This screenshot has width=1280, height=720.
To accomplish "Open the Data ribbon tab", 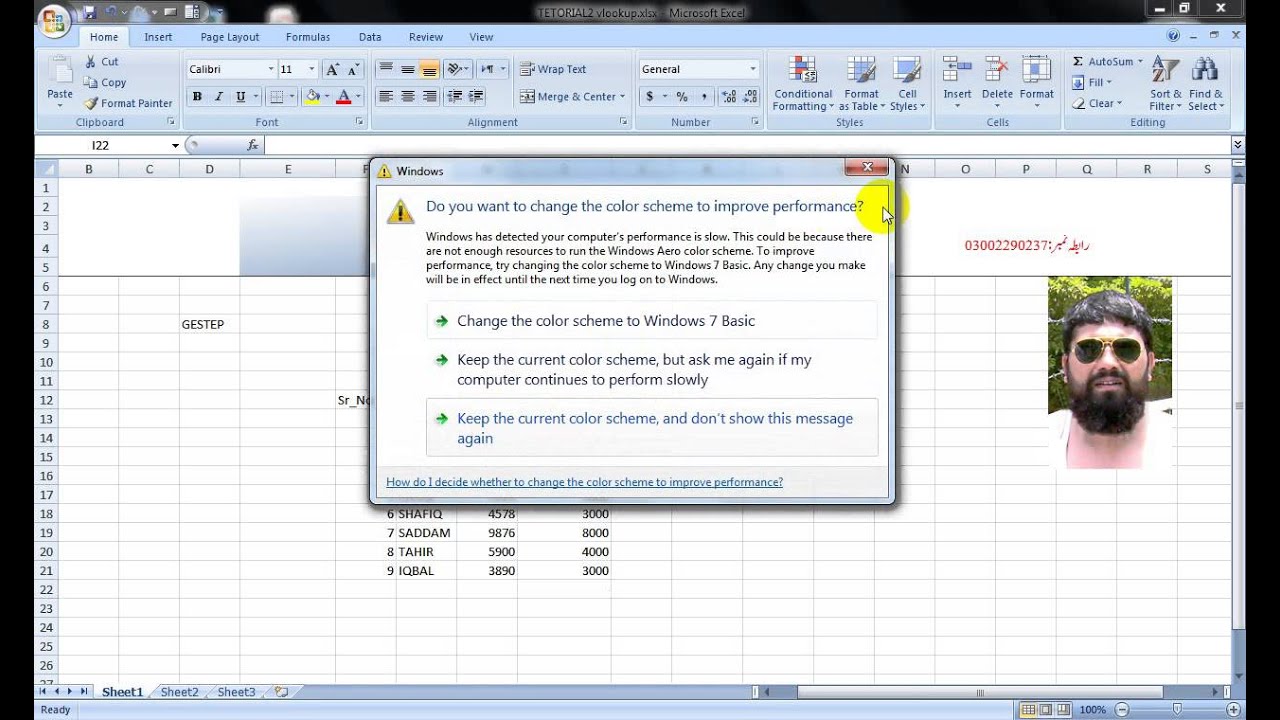I will pyautogui.click(x=370, y=37).
